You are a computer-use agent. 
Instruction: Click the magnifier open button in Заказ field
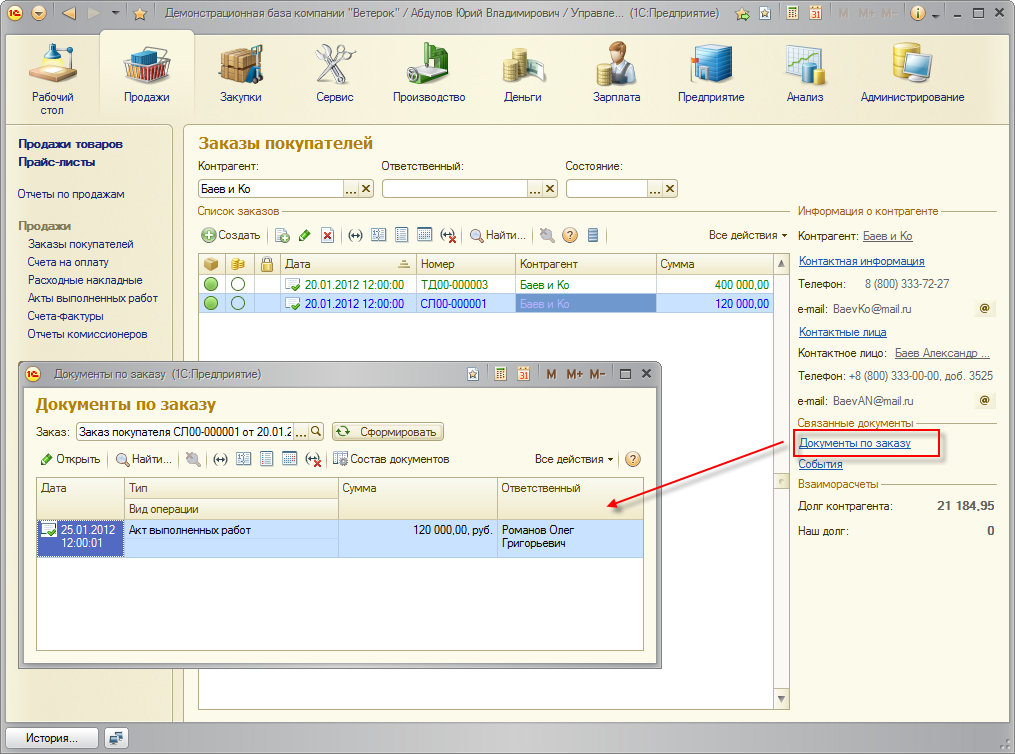316,432
